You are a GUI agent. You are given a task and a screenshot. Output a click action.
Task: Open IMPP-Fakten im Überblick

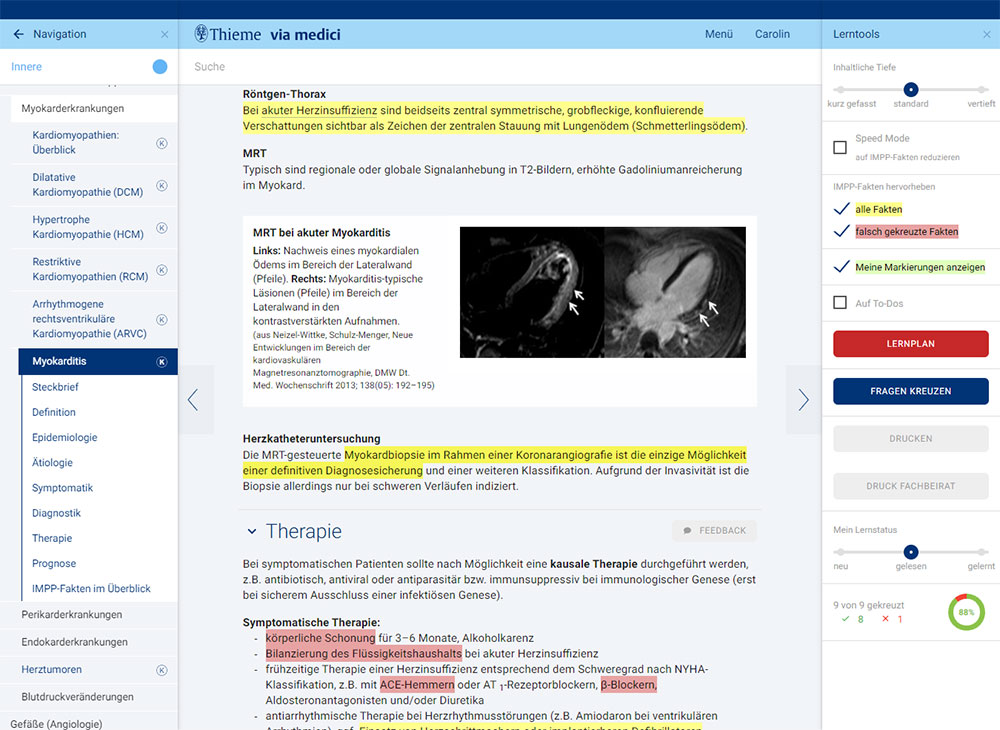click(x=91, y=588)
